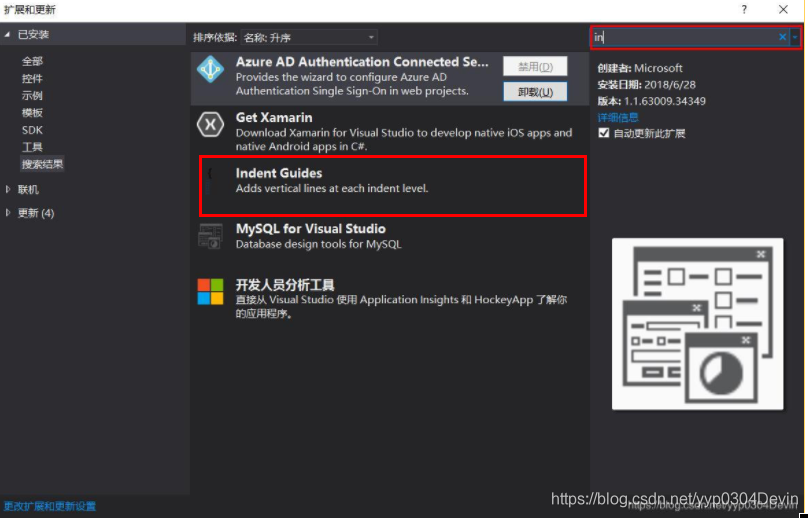Click the 卸载(U) uninstall button
This screenshot has height=518, width=808.
click(x=535, y=92)
